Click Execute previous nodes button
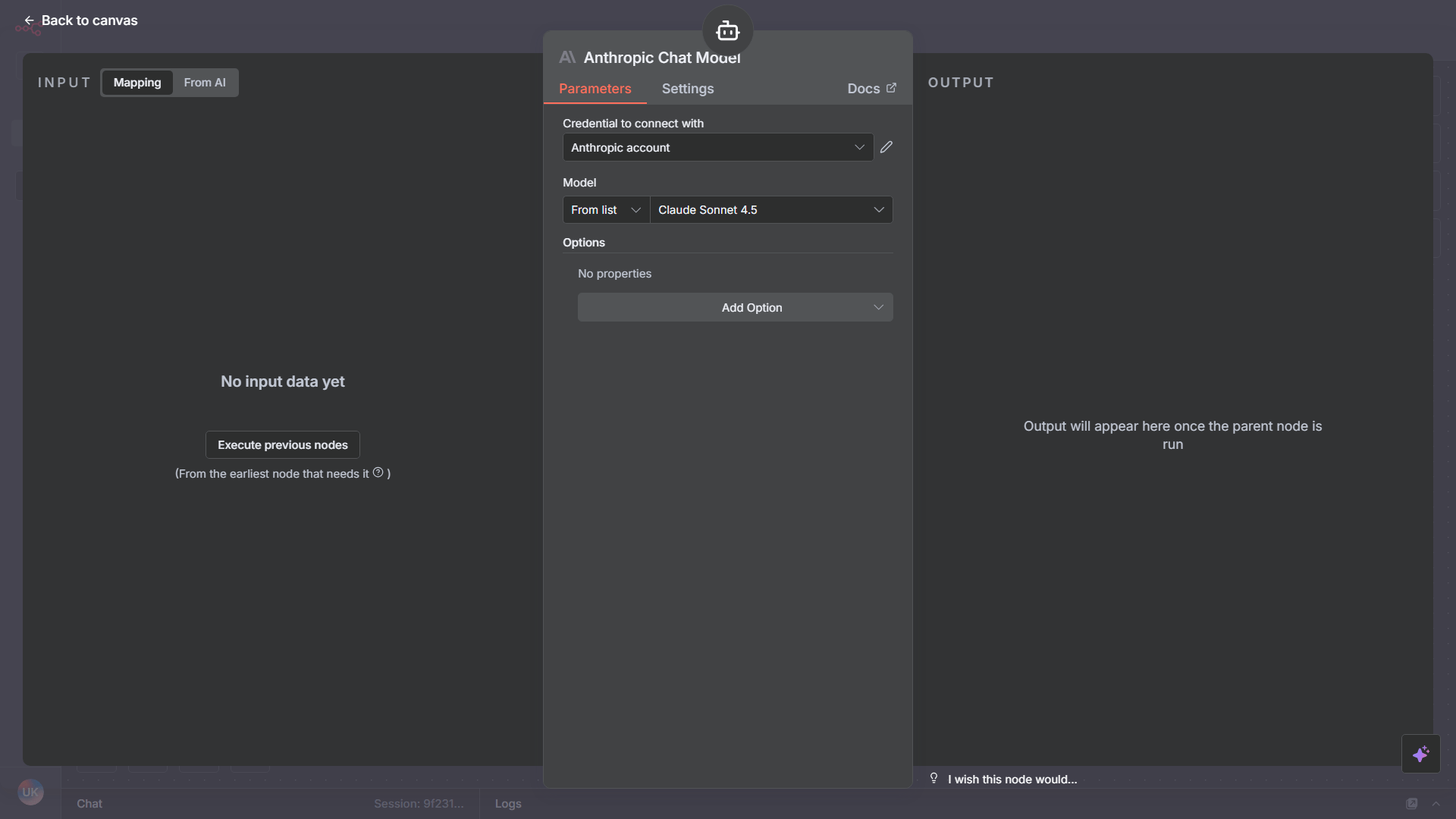This screenshot has width=1456, height=819. (x=282, y=445)
